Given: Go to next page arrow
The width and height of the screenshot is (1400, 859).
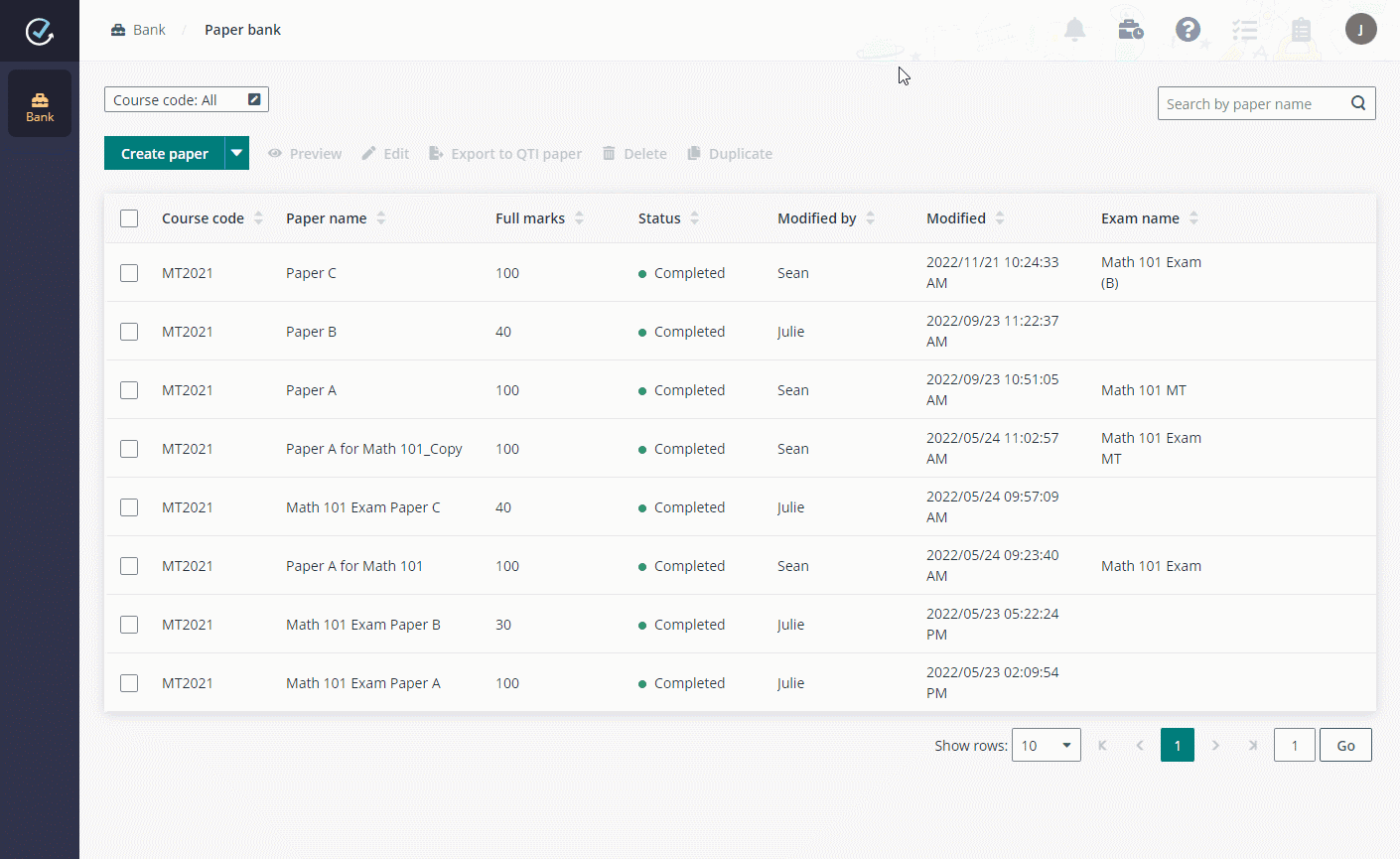Looking at the screenshot, I should pos(1215,745).
